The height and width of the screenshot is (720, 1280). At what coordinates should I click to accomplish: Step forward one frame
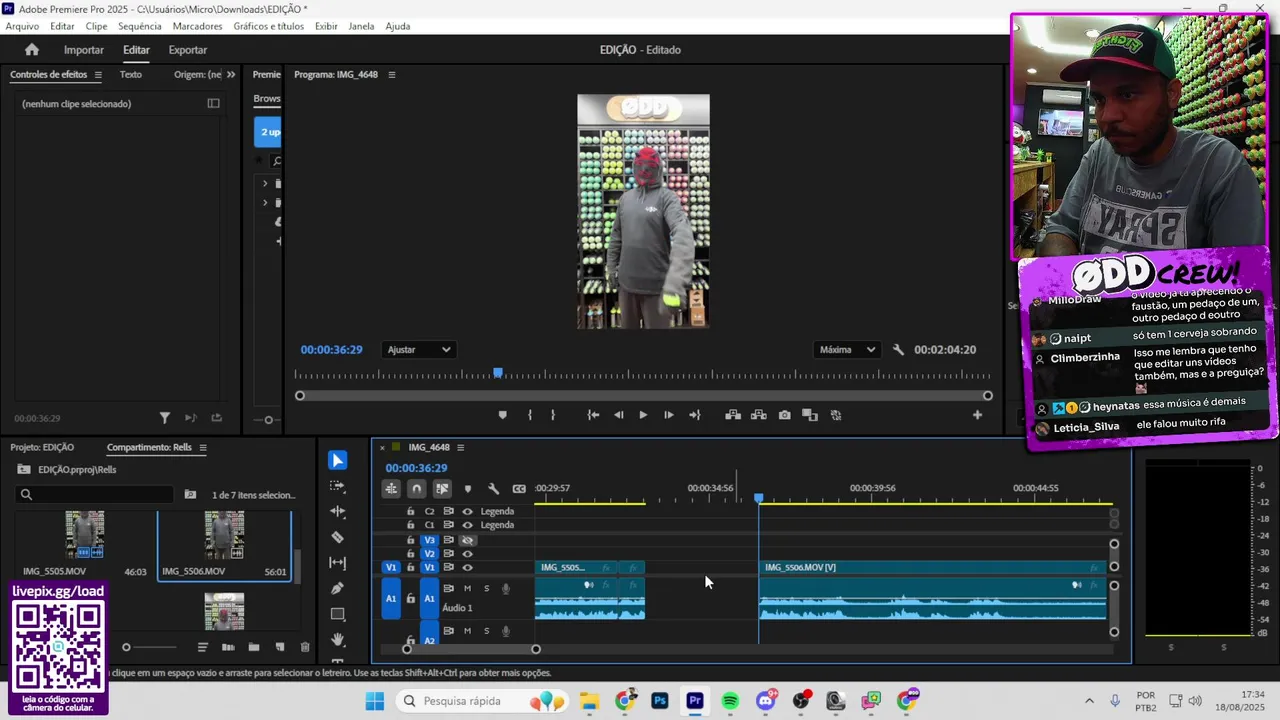tap(669, 415)
